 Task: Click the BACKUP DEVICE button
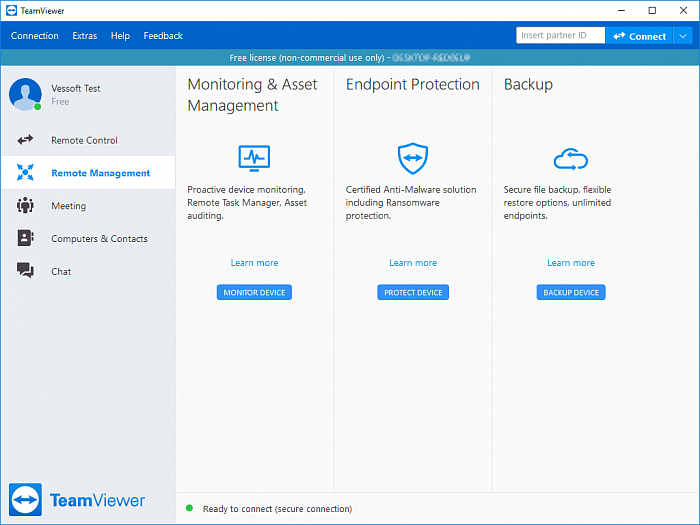point(571,292)
